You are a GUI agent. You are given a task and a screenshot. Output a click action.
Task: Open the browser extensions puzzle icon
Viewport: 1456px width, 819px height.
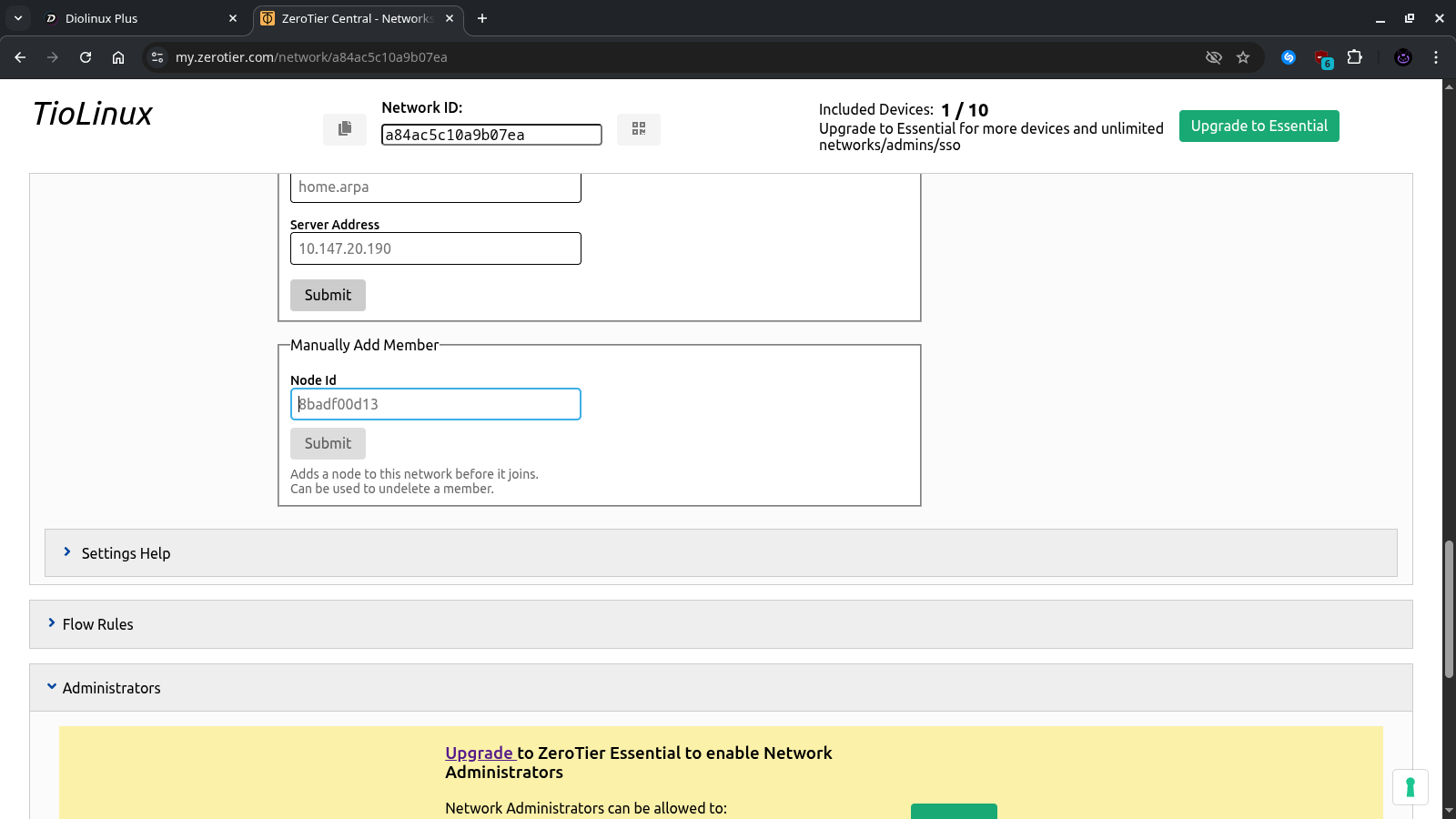point(1354,57)
